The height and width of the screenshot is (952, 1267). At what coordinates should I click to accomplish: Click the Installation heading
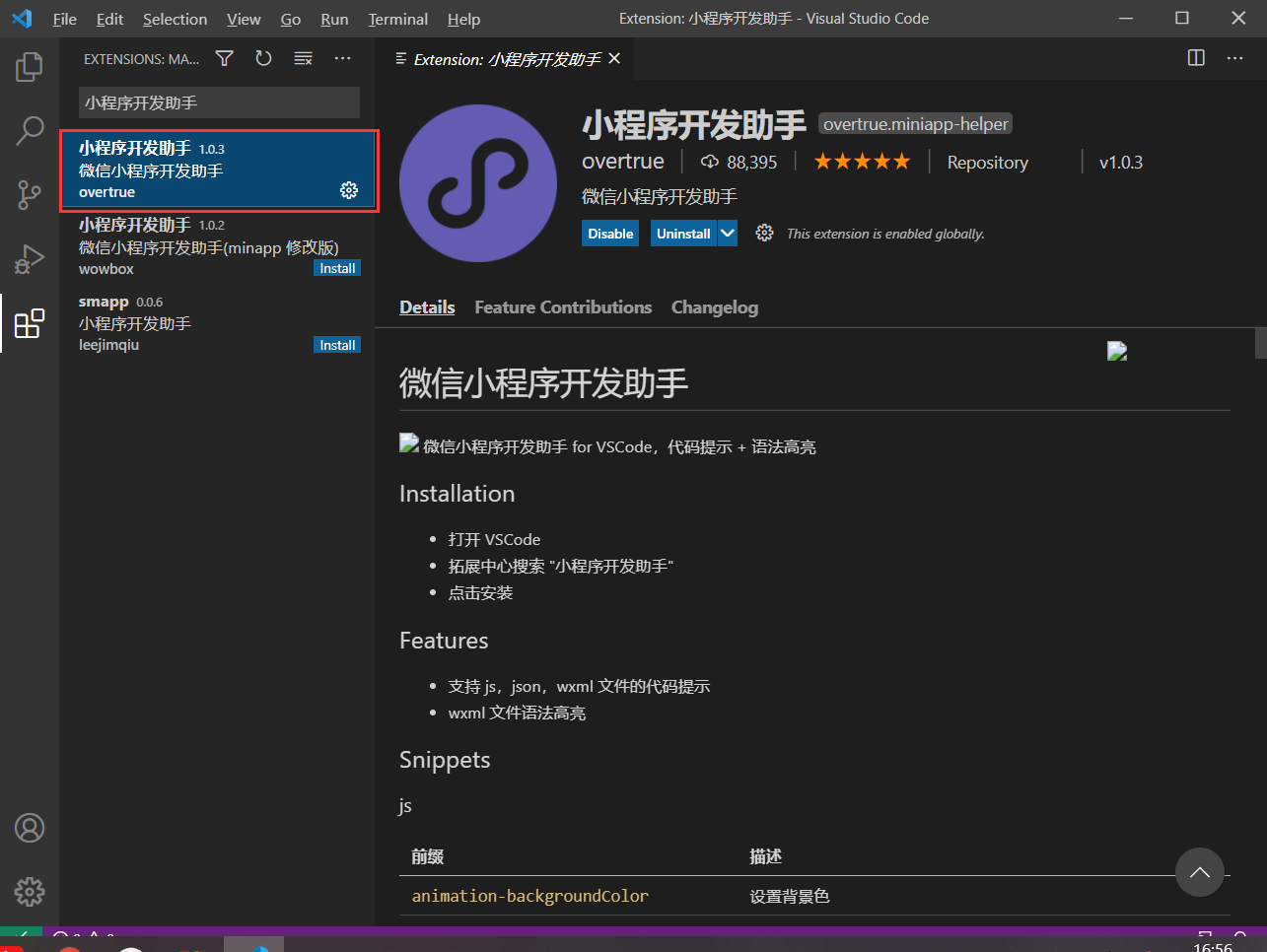[x=458, y=494]
